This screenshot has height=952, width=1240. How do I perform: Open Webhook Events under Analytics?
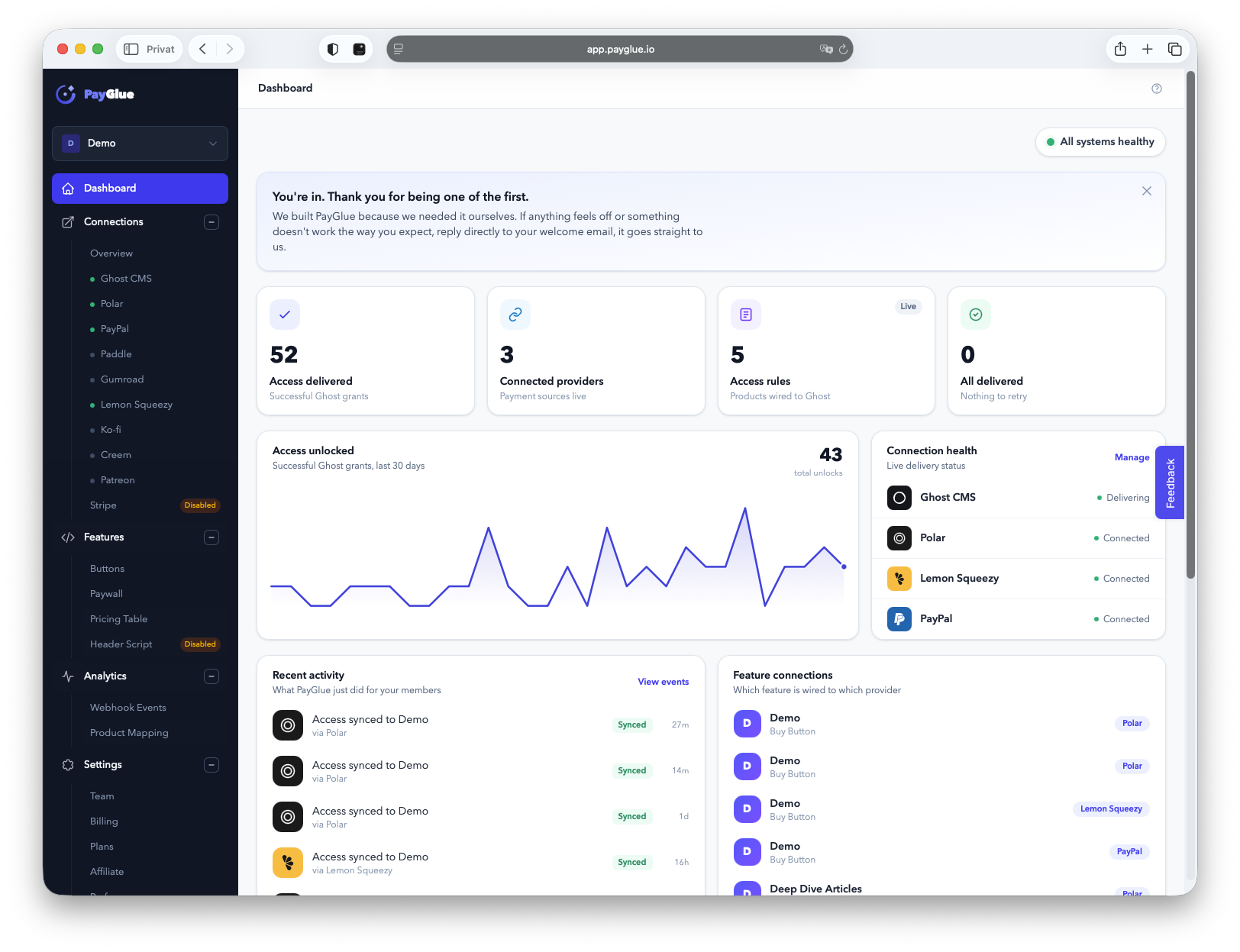[128, 708]
